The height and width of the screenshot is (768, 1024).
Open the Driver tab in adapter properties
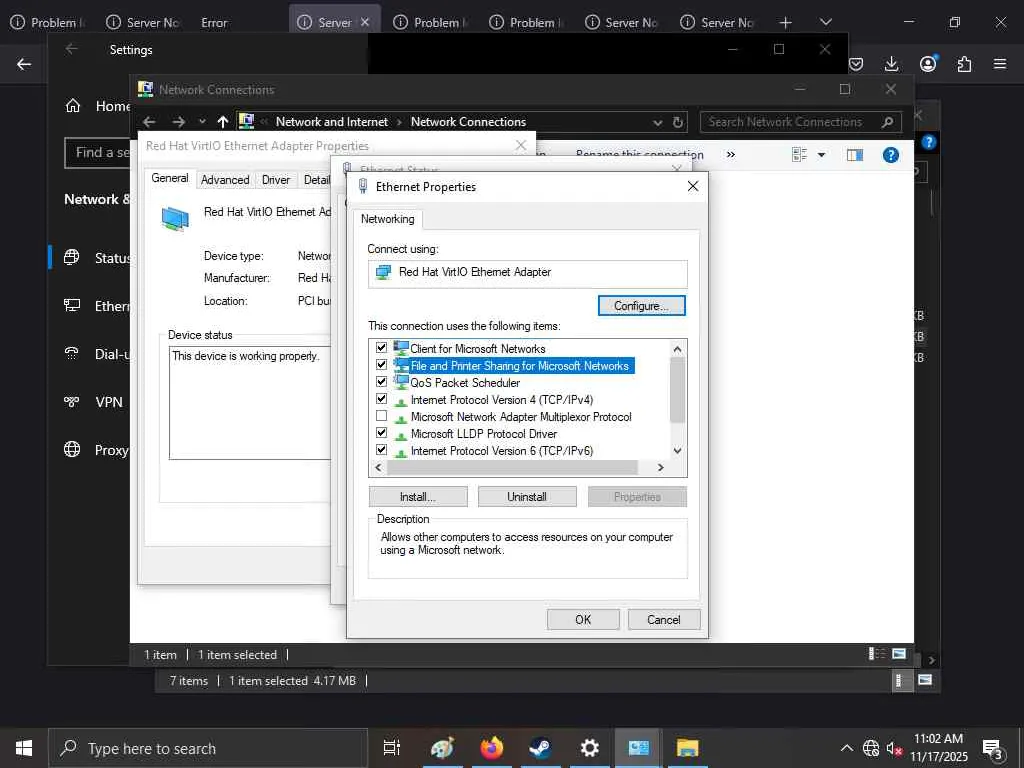click(x=276, y=180)
